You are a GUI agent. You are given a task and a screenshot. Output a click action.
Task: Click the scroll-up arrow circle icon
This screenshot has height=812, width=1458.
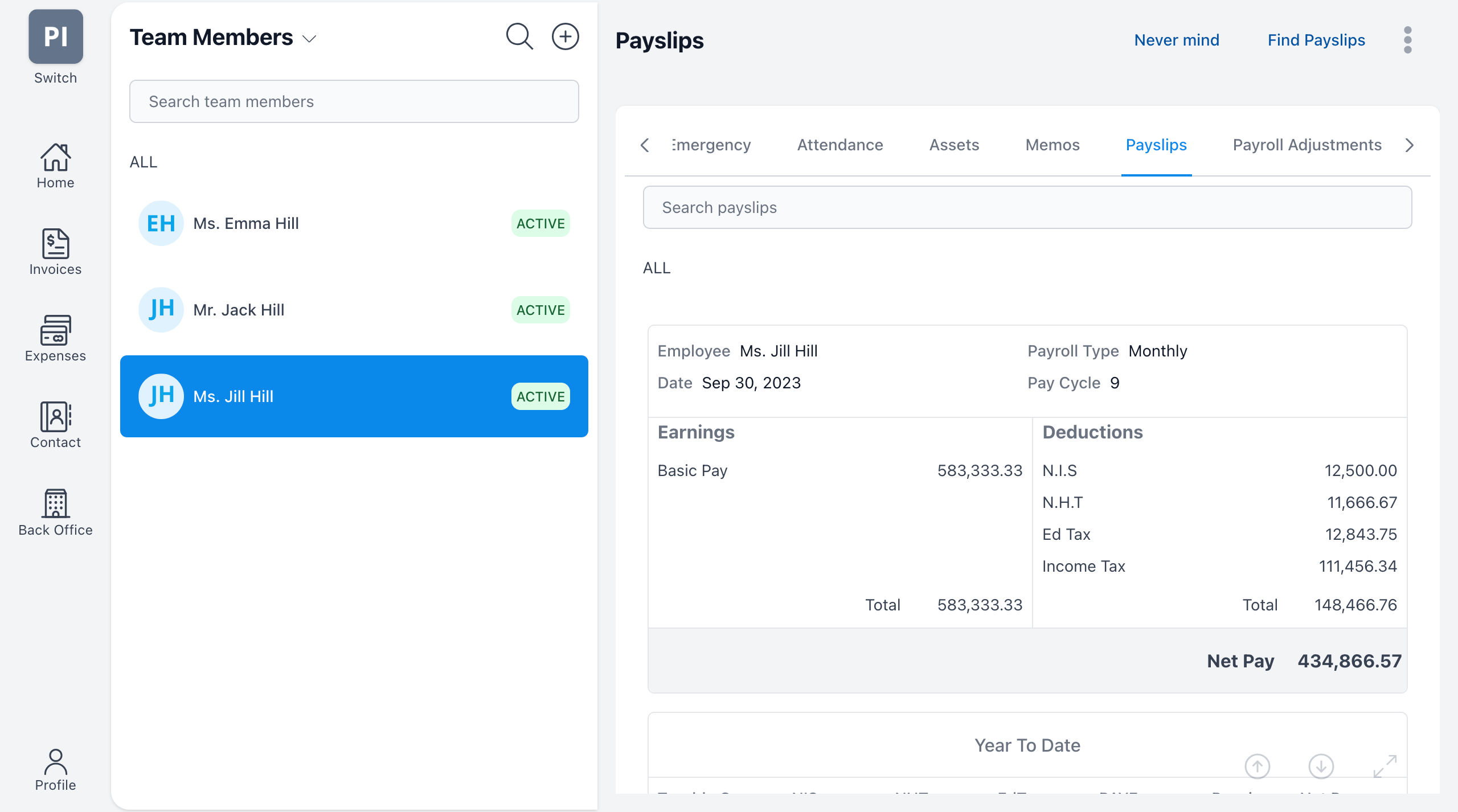click(1257, 766)
